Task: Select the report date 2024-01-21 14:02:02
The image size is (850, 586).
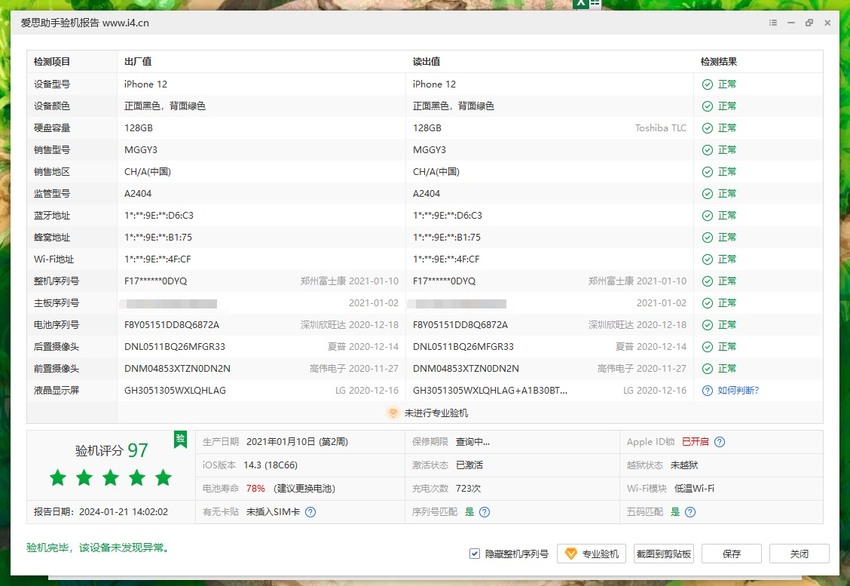Action: pyautogui.click(x=124, y=512)
